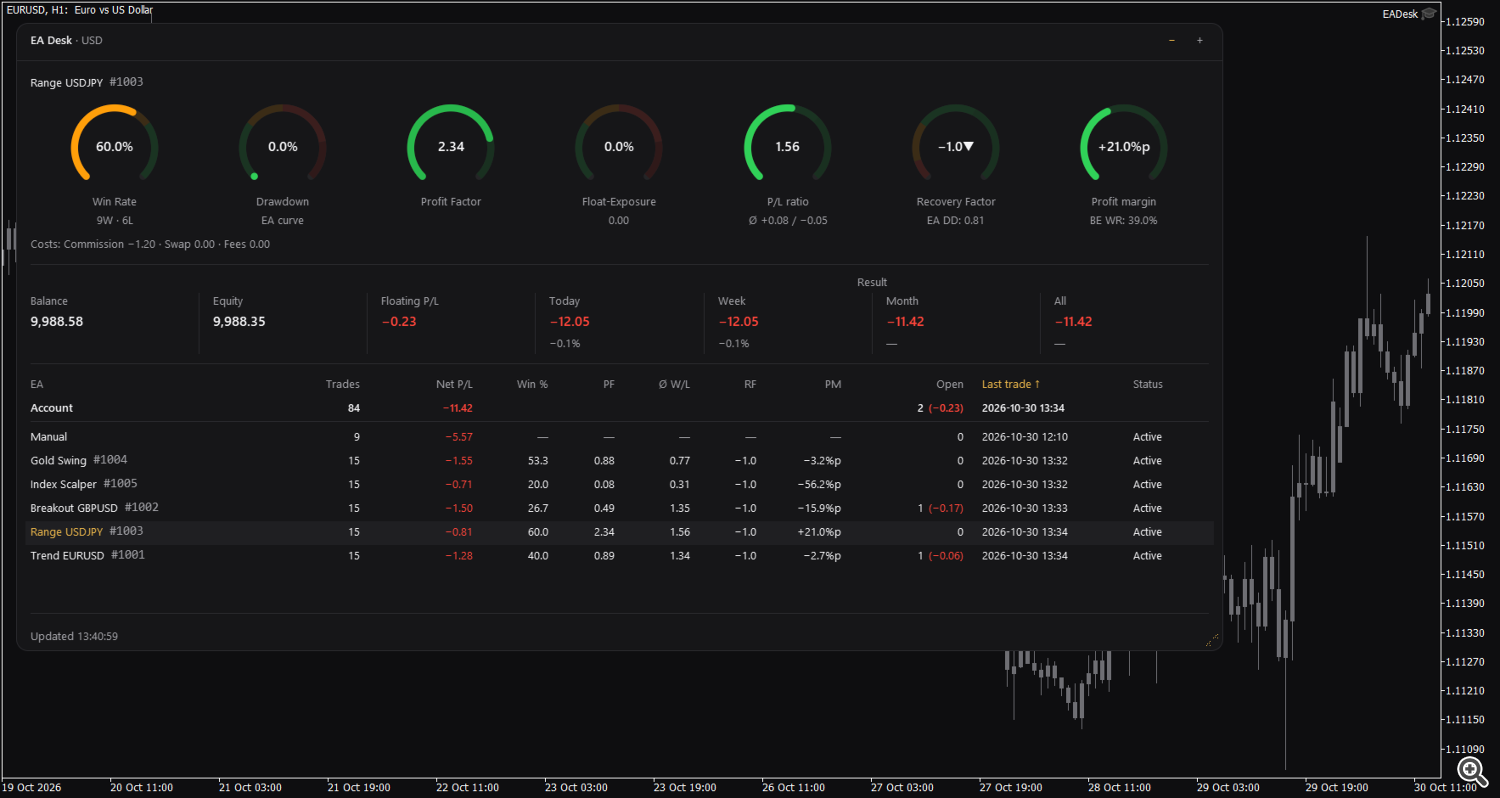Click the Costs commission line

(150, 244)
